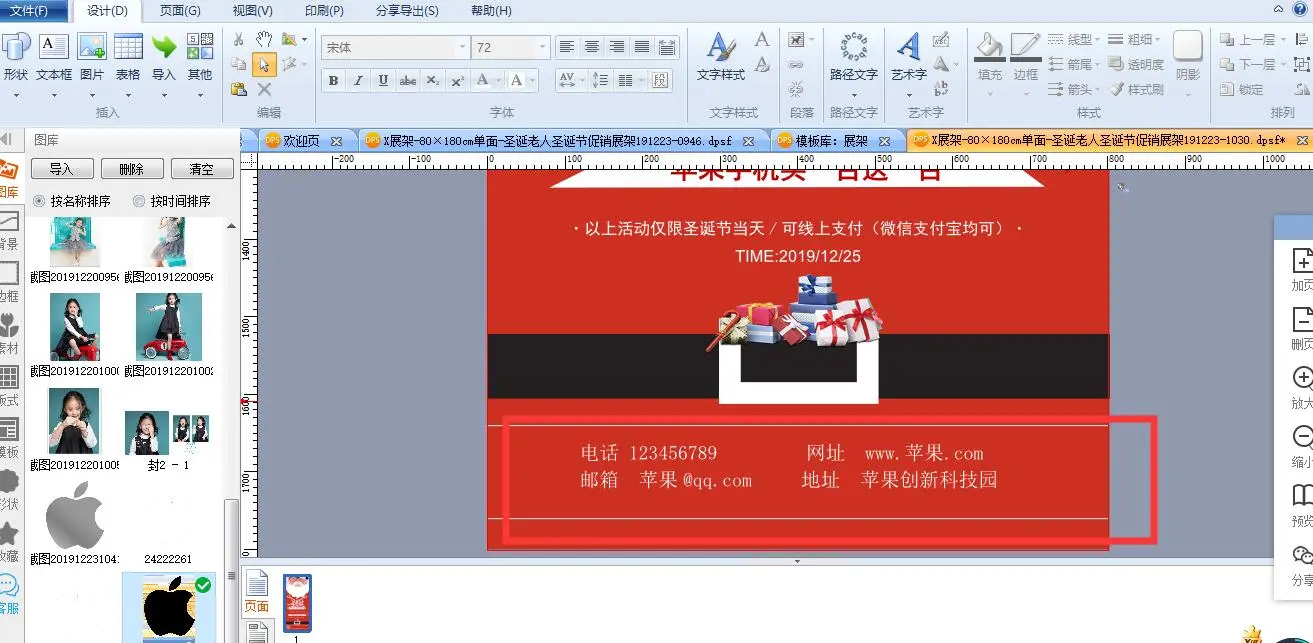Viewport: 1313px width, 643px height.
Task: Click the paste clipboard icon
Action: point(238,89)
